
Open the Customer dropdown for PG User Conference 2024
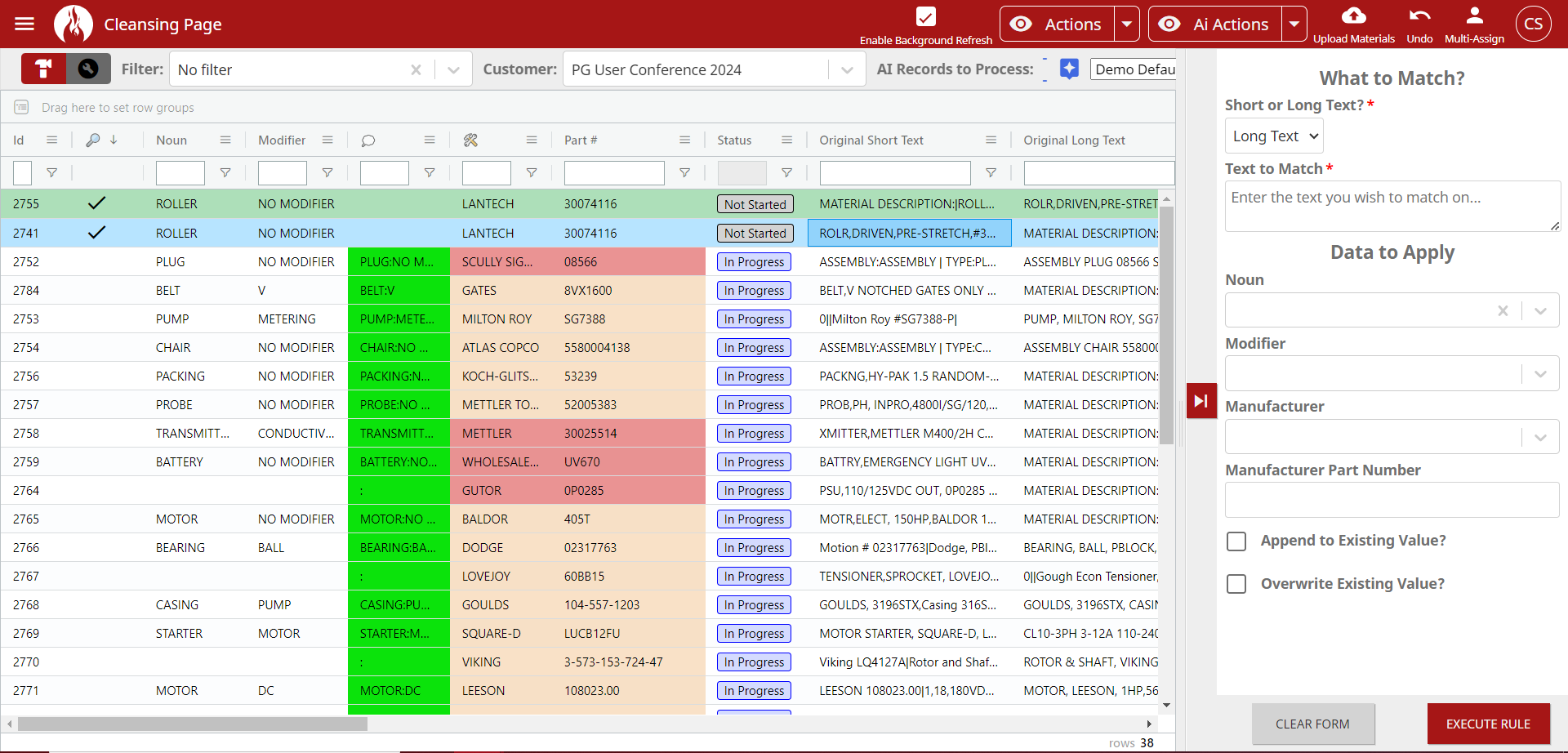pos(847,69)
